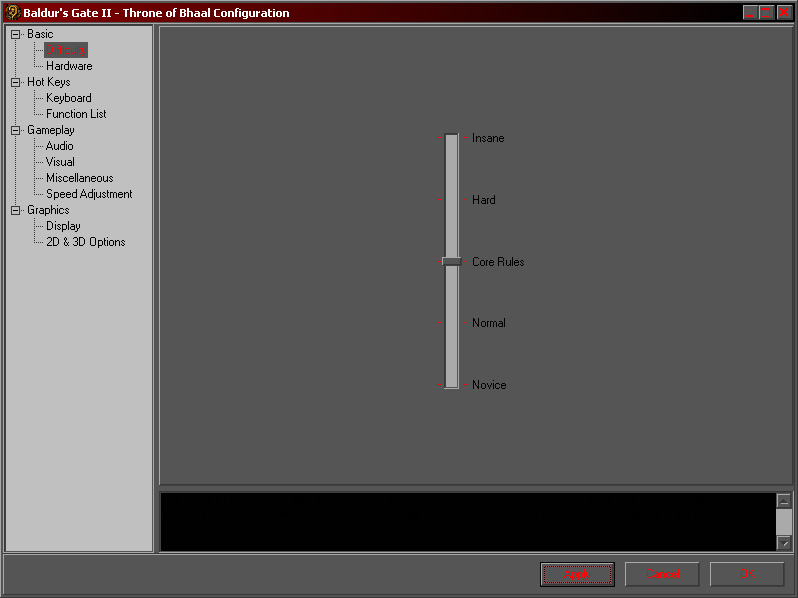Collapse the Basic tree node
Viewport: 798px width, 598px height.
coord(16,34)
